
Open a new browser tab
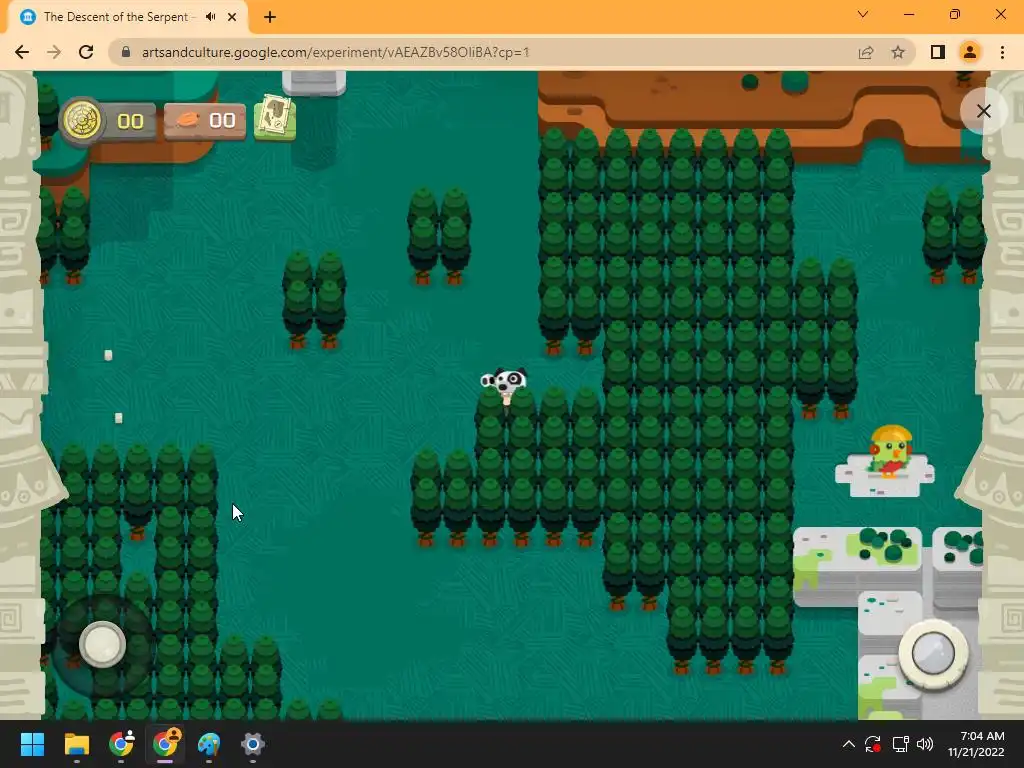(x=270, y=17)
